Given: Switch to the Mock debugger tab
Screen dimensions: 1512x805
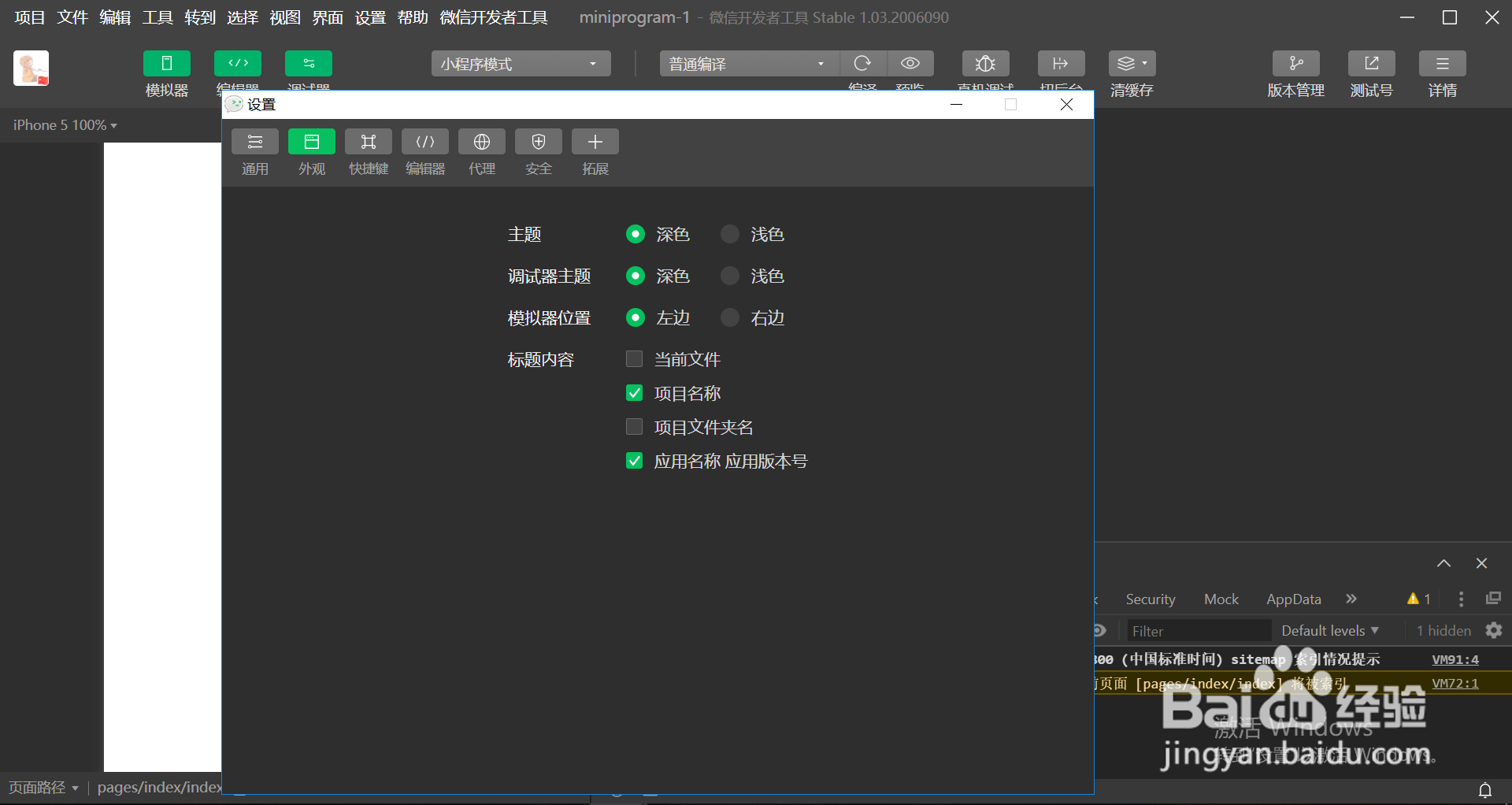Looking at the screenshot, I should (1221, 599).
